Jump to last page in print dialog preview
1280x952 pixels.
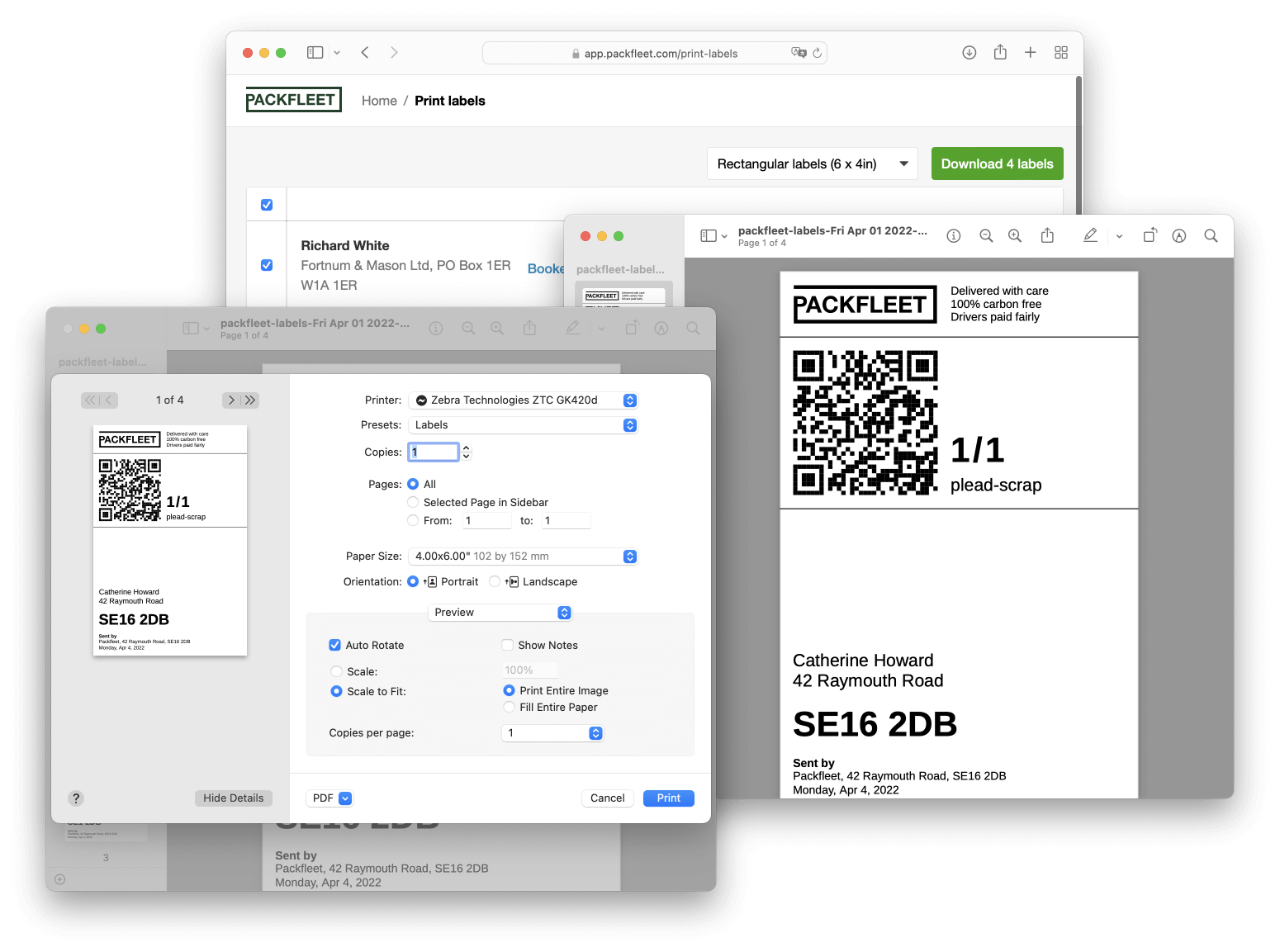[250, 400]
